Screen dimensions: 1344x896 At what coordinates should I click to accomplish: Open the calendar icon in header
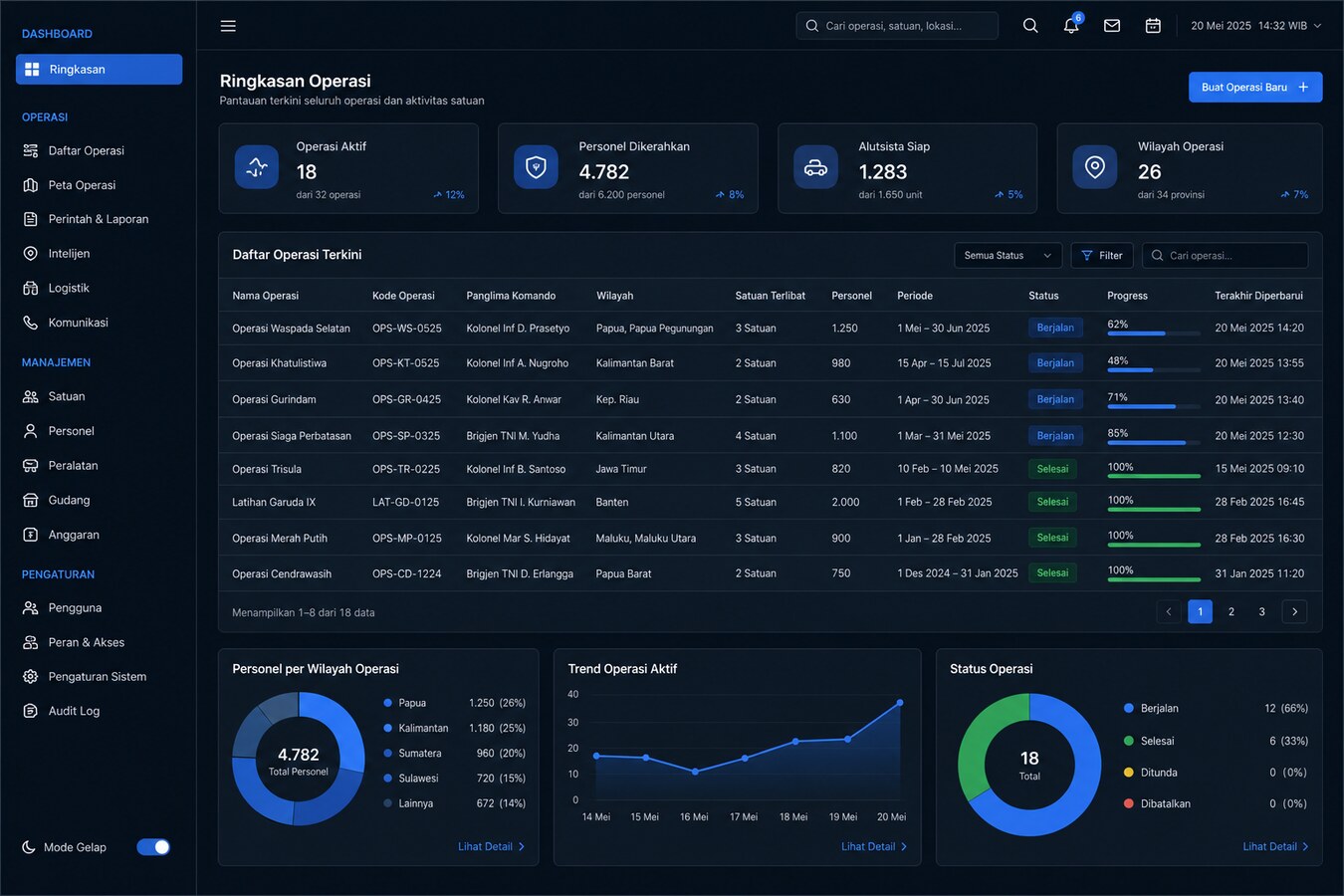tap(1153, 26)
